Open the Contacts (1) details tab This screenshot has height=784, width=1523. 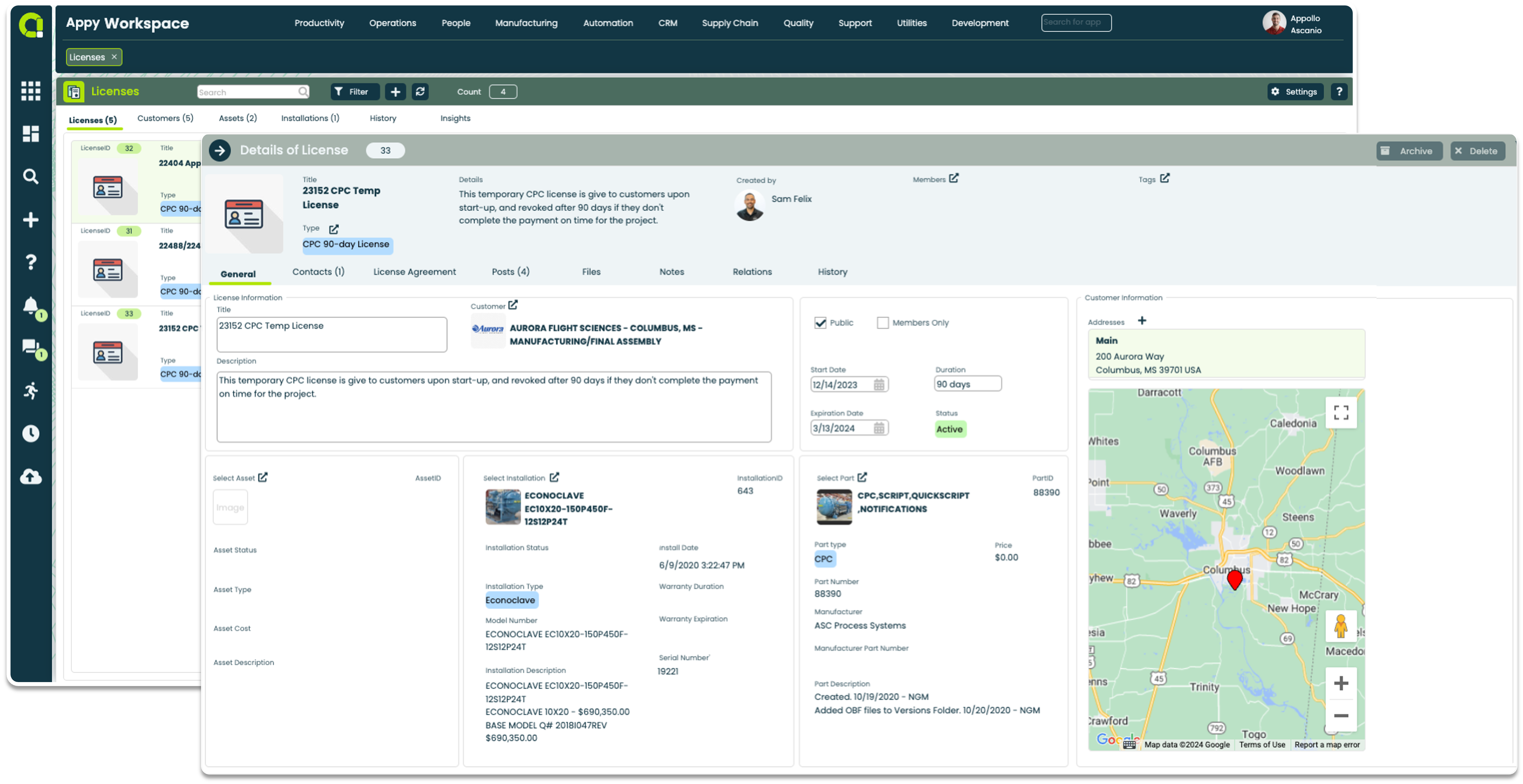pyautogui.click(x=318, y=272)
